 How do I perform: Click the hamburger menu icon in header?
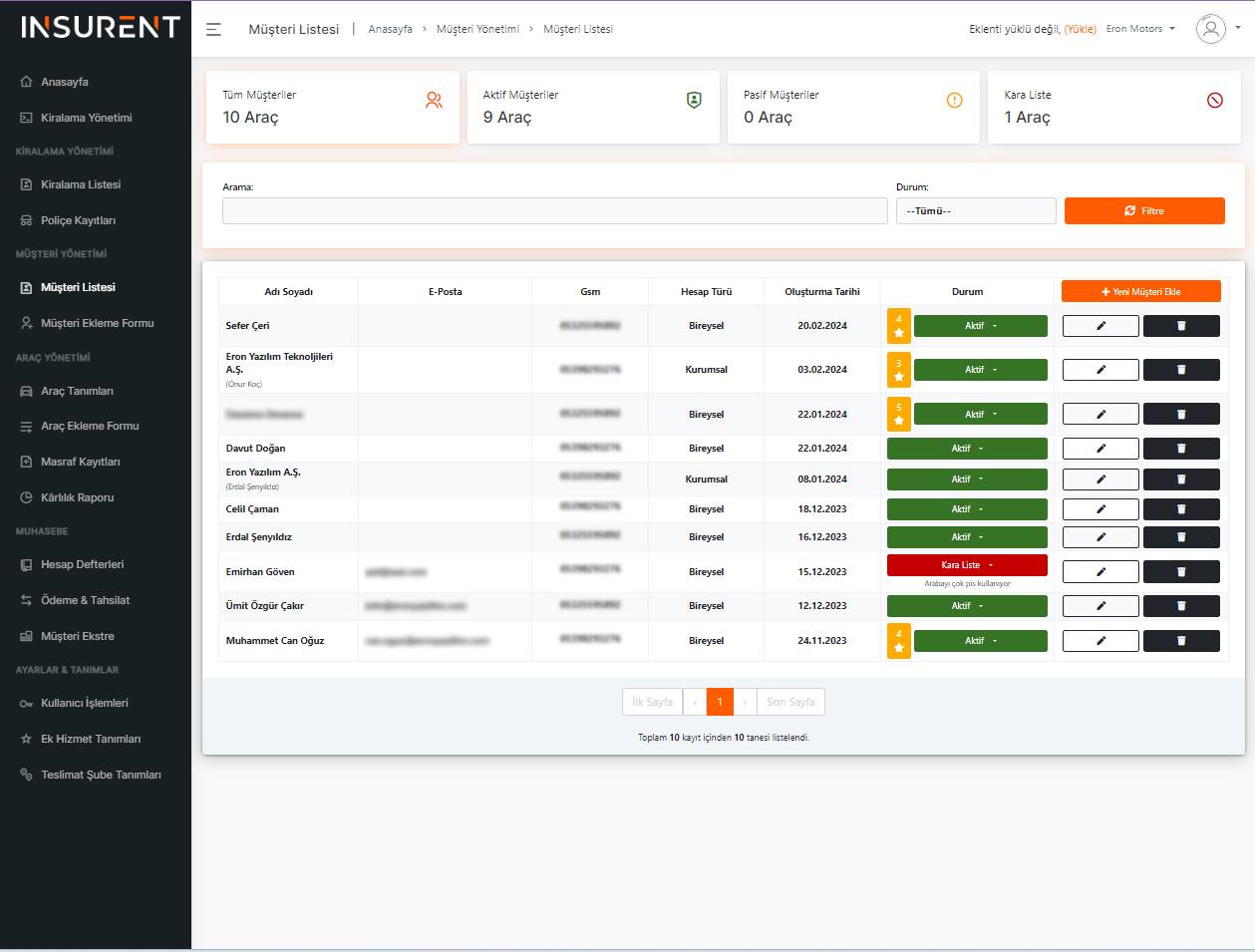[213, 29]
